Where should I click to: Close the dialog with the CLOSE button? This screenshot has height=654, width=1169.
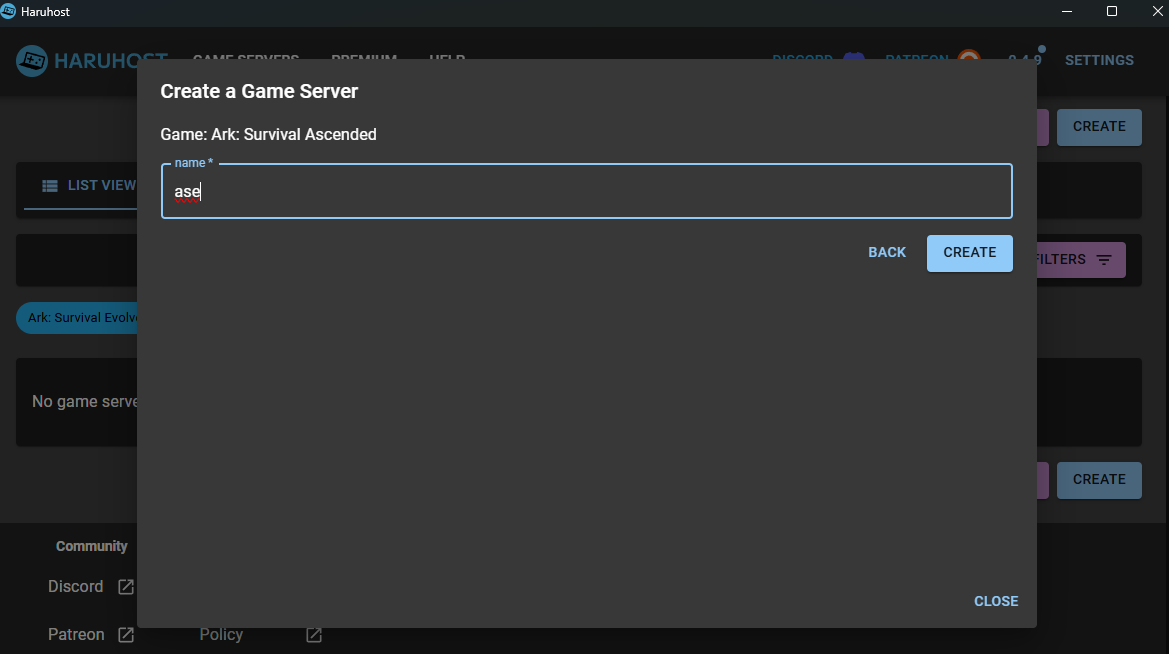click(x=995, y=601)
